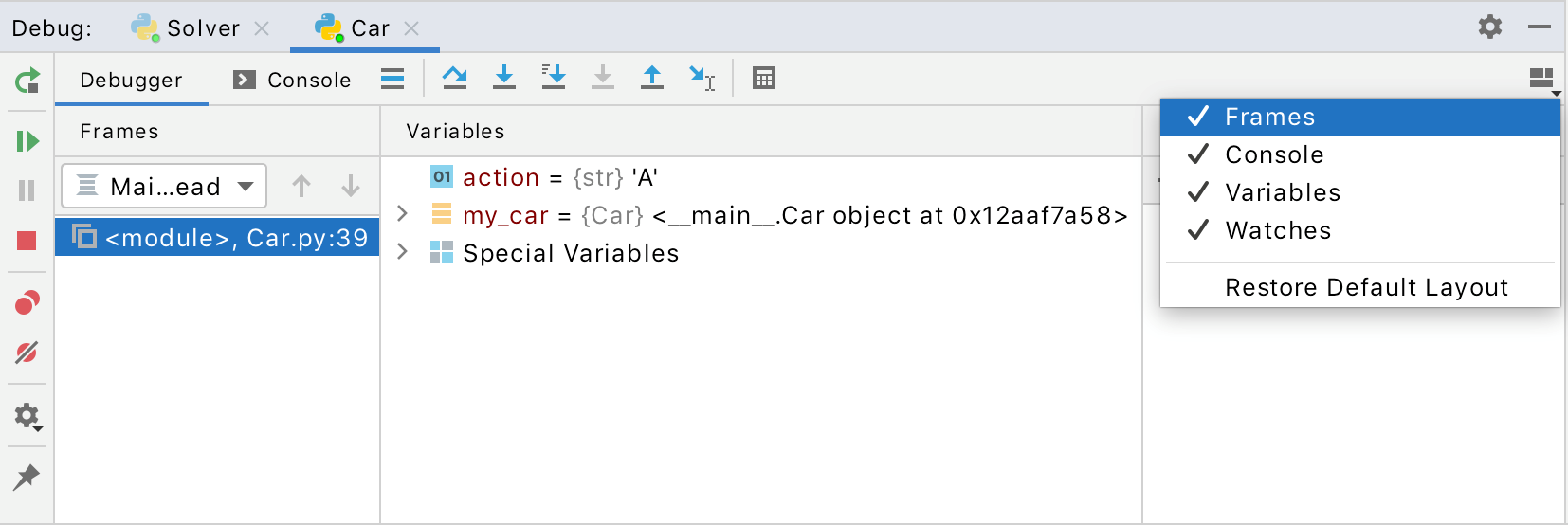This screenshot has width=1568, height=525.
Task: Toggle Watches in layout menu
Action: tap(1277, 230)
